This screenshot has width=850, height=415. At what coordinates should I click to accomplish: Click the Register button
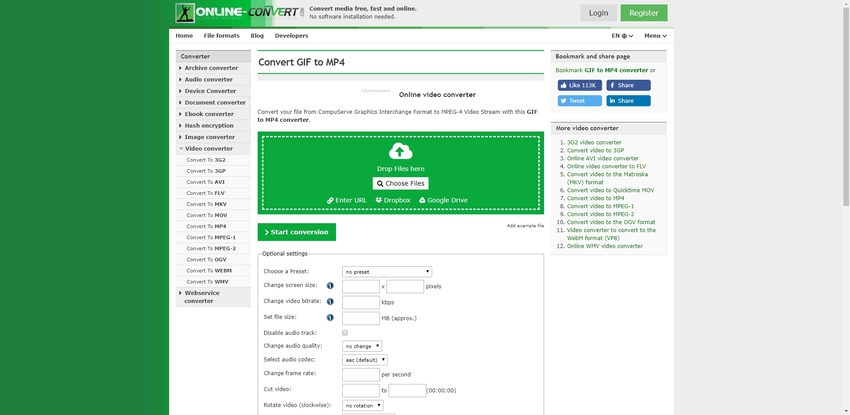coord(643,13)
